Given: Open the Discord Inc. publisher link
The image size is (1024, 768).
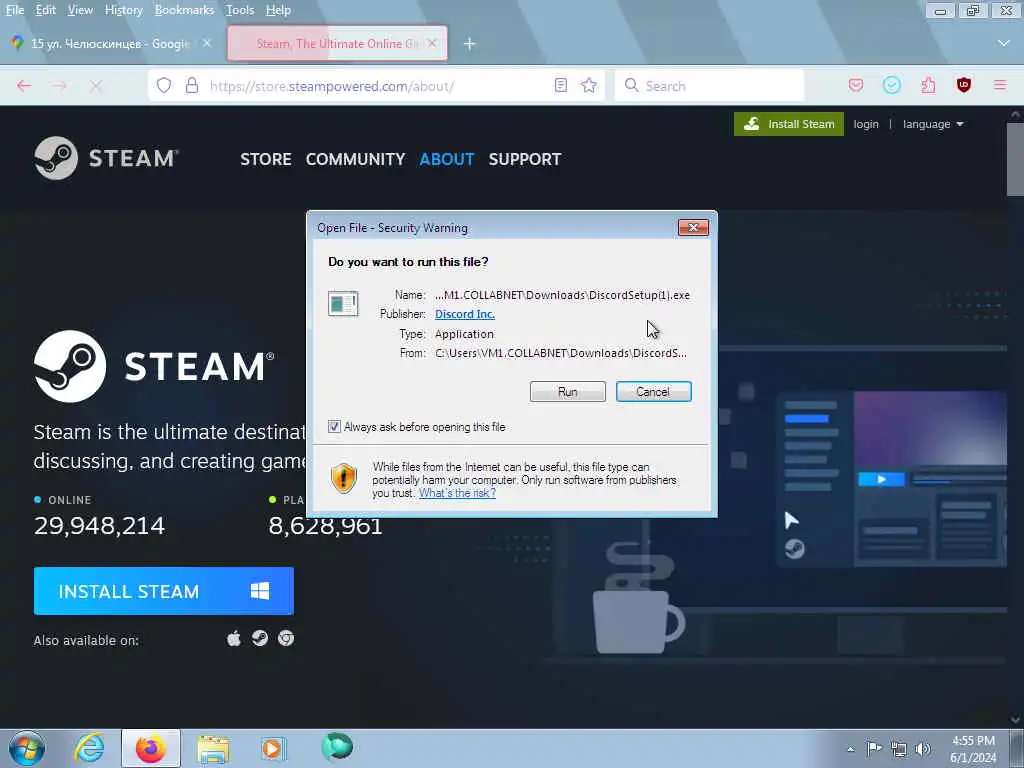Looking at the screenshot, I should pos(465,313).
